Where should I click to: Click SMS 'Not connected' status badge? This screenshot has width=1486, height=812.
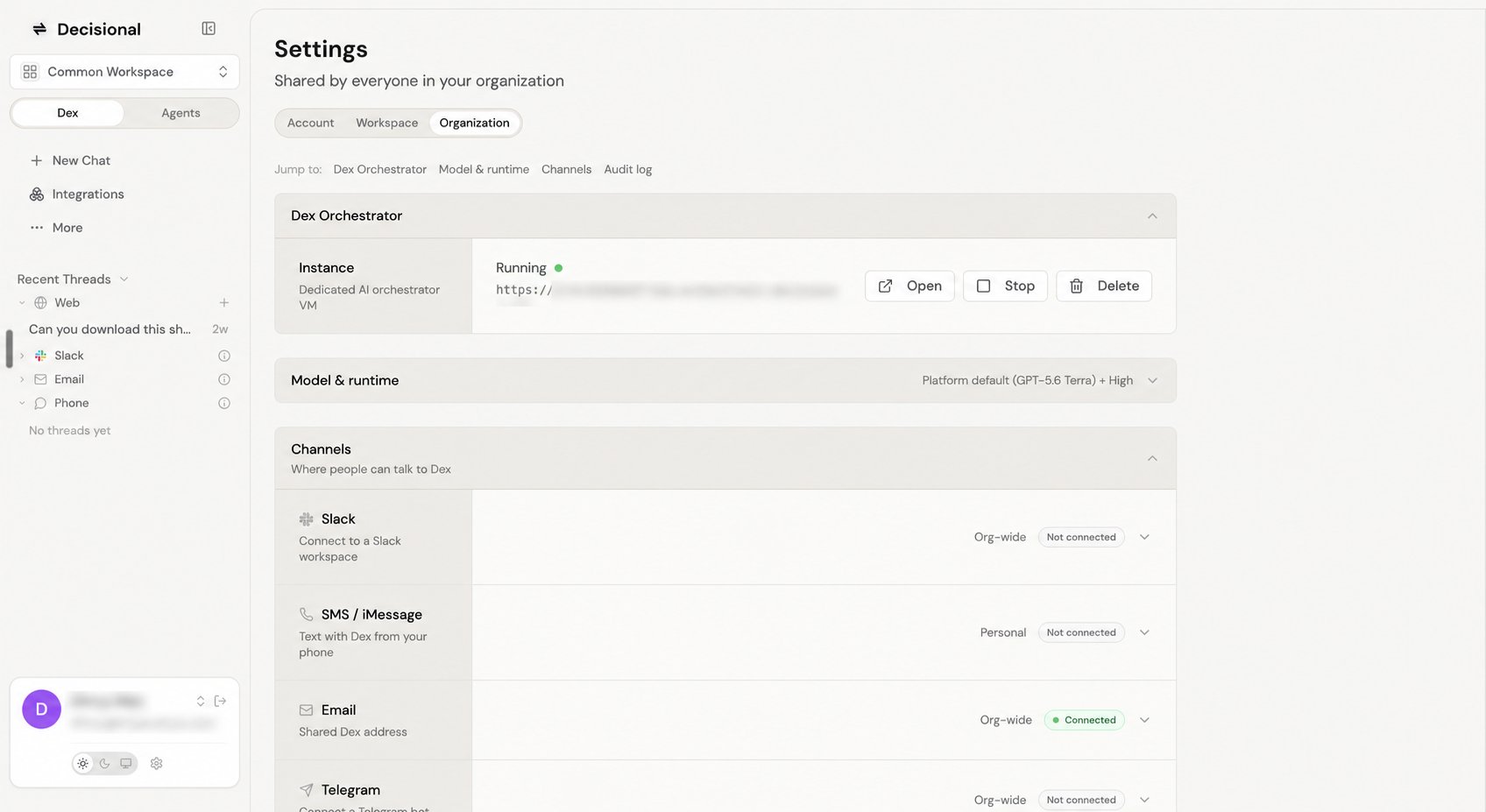click(1081, 632)
